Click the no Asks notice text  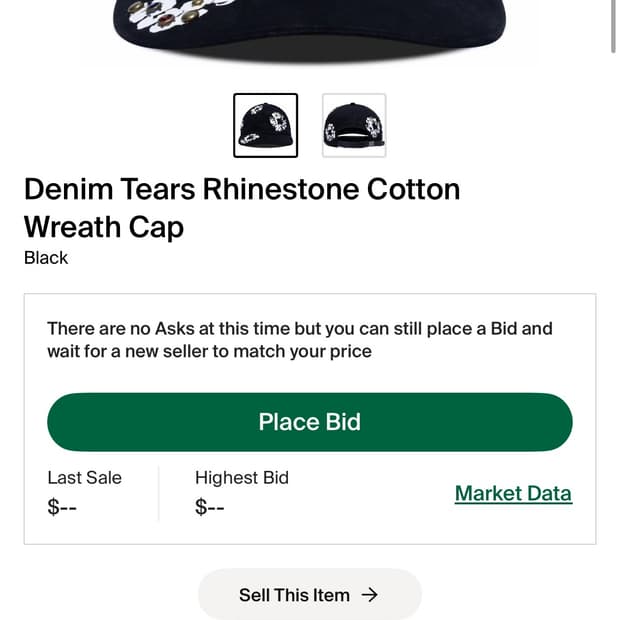300,340
